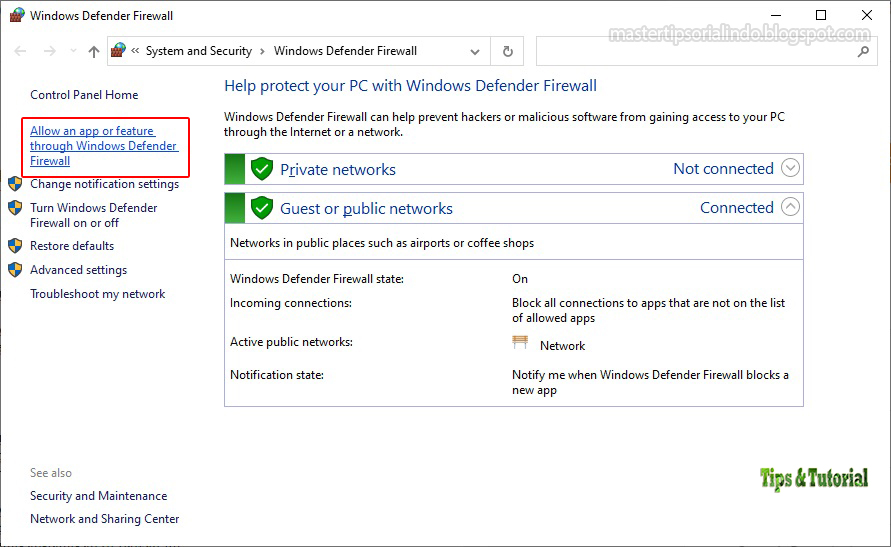This screenshot has width=891, height=547.
Task: Click Help protect your PC heading
Action: coord(410,86)
